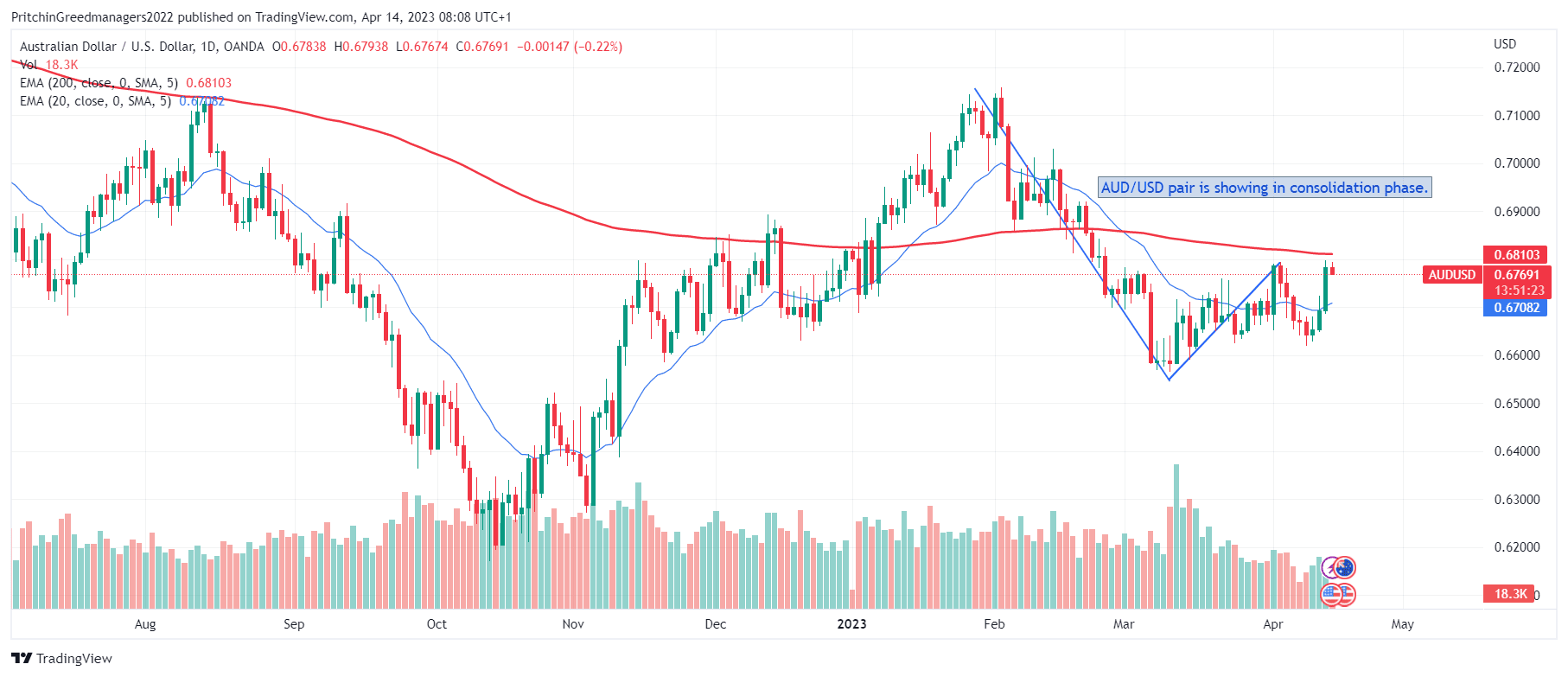This screenshot has height=677, width=1568.
Task: Click the consolidation phase annotation text box
Action: tap(1265, 188)
